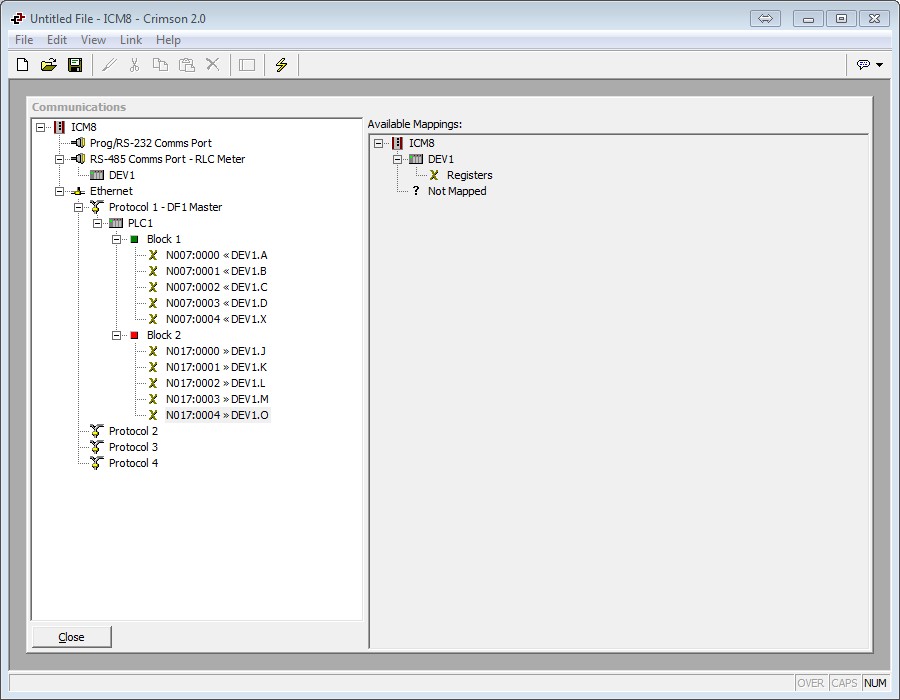Screen dimensions: 900x700
Task: Collapse the Block 2 node
Action: click(116, 336)
